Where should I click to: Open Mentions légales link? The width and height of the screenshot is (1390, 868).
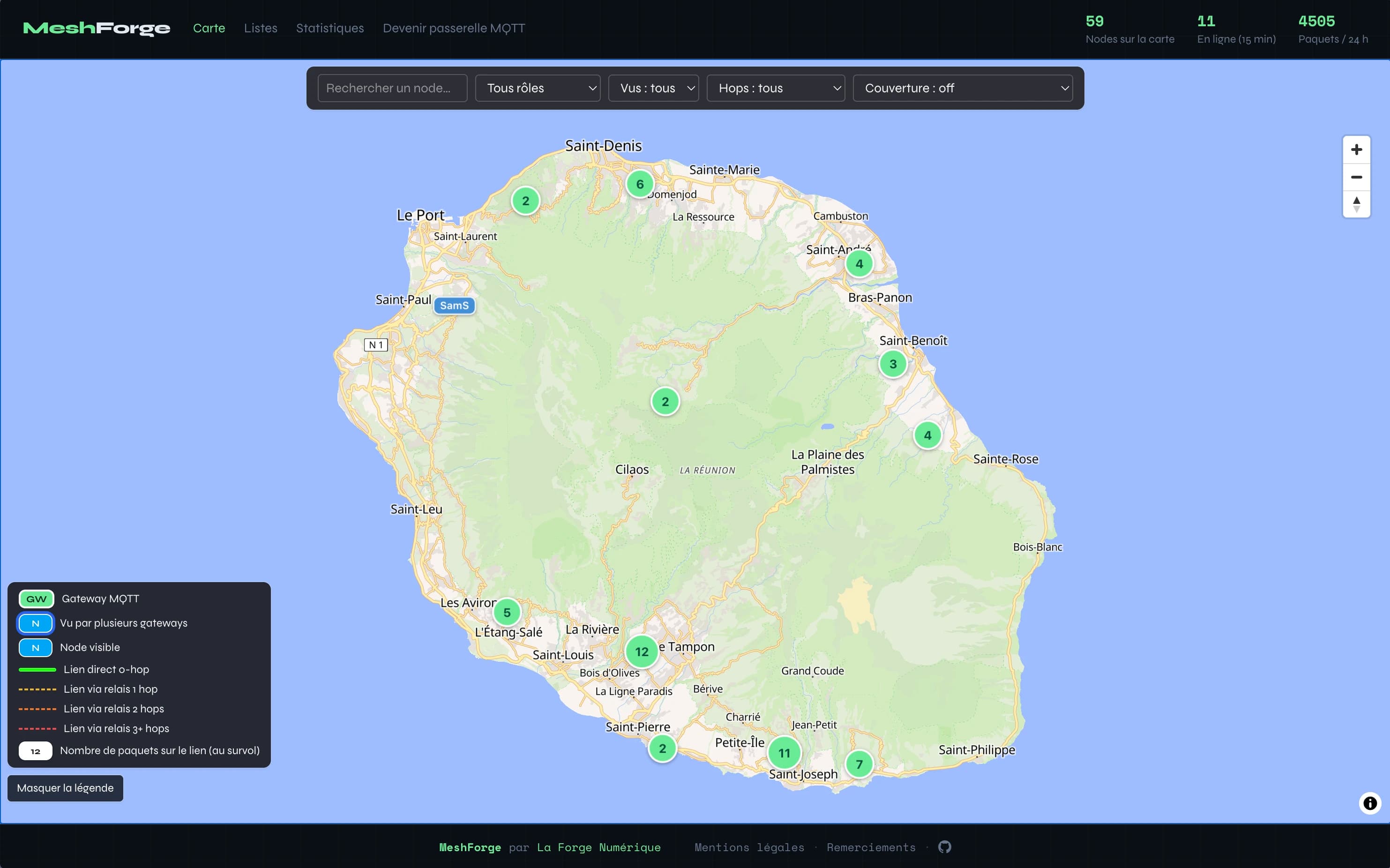click(x=749, y=847)
